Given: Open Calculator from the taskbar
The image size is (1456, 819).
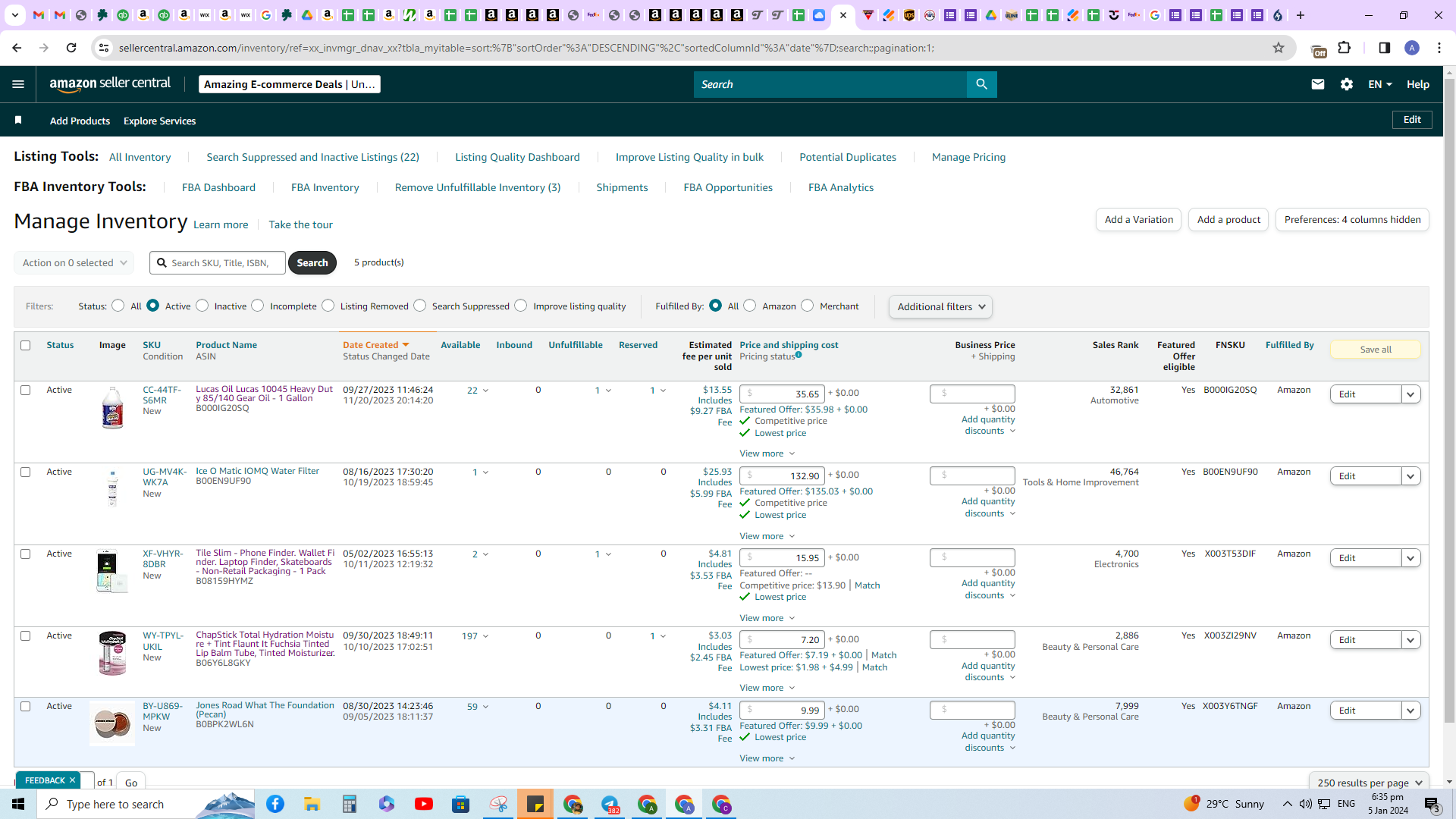Looking at the screenshot, I should pyautogui.click(x=350, y=804).
